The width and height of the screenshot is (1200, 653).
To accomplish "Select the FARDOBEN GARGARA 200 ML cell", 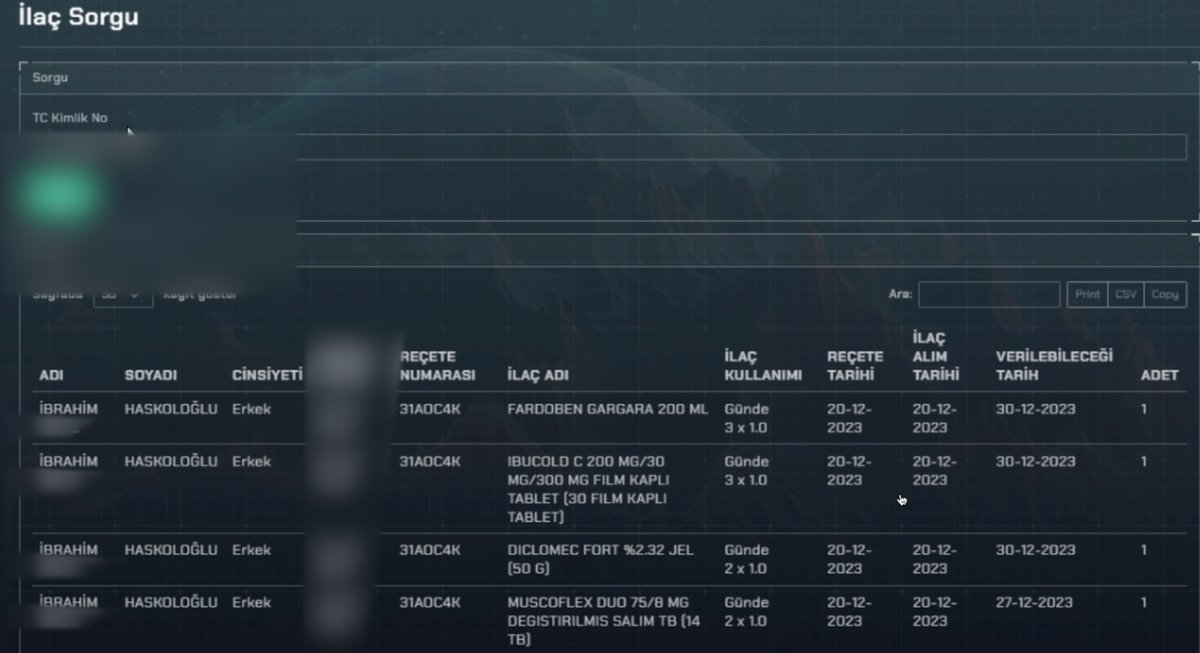I will click(x=607, y=409).
